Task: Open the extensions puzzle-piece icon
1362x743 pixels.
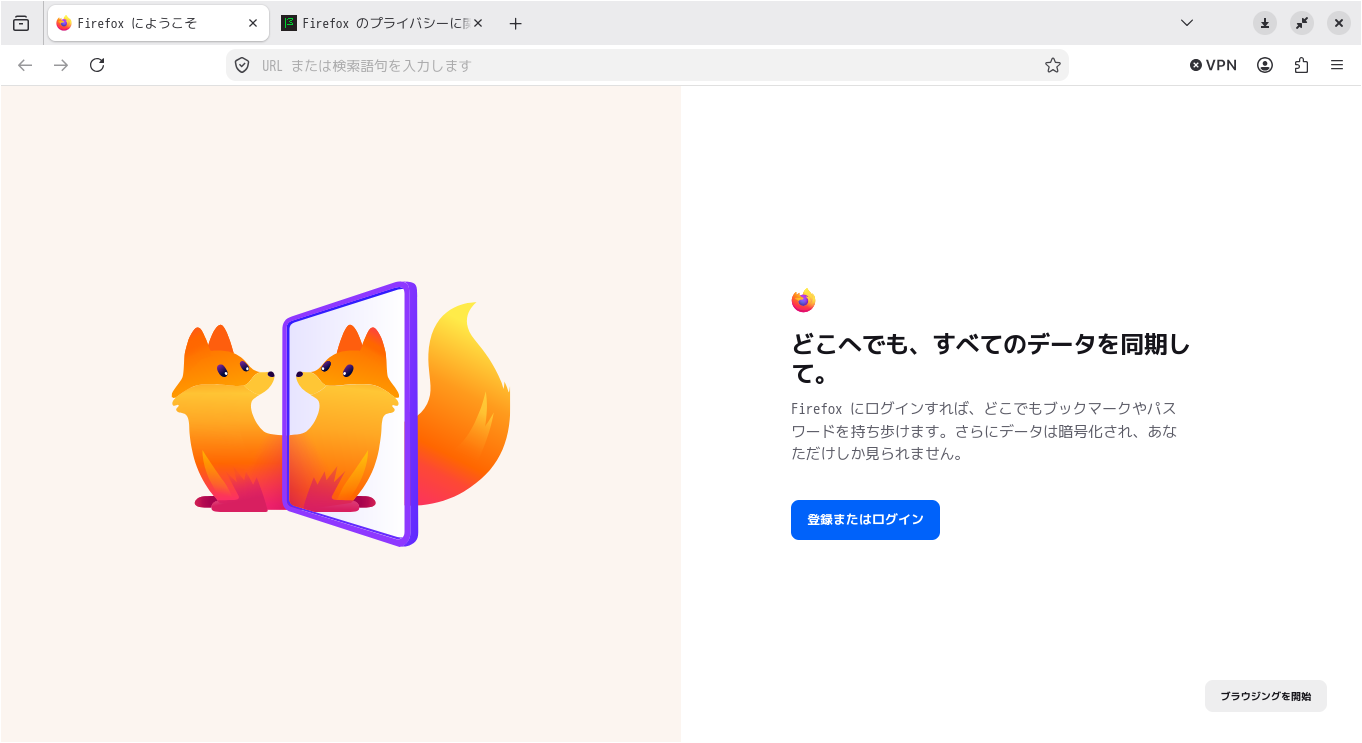Action: click(x=1301, y=65)
